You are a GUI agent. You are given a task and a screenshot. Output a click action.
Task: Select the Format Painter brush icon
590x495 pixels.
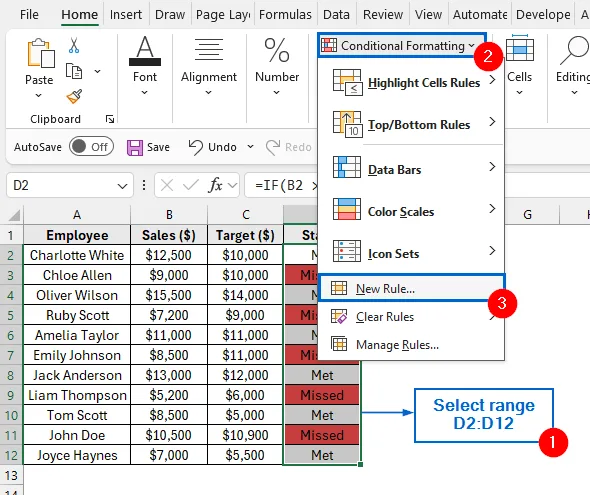pyautogui.click(x=75, y=97)
